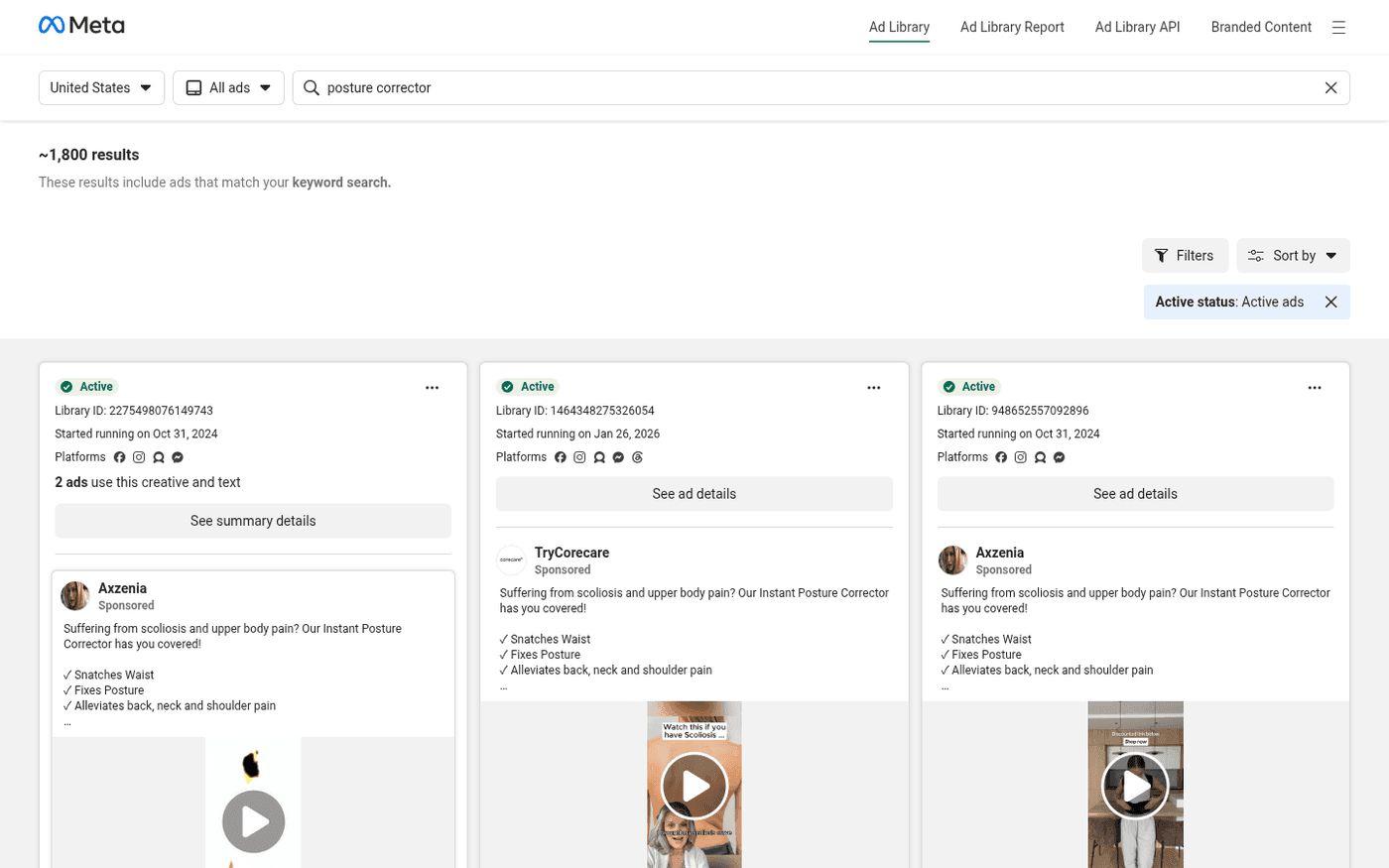Click Axzenia avatar in third ad
The height and width of the screenshot is (868, 1389).
[x=952, y=560]
